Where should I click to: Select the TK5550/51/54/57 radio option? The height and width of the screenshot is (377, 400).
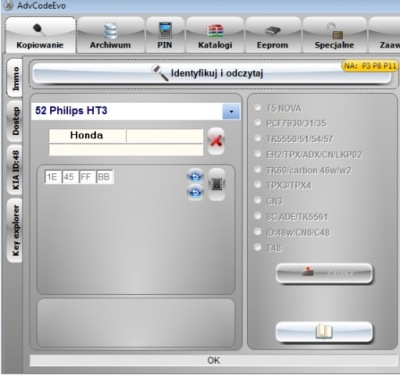coord(257,138)
